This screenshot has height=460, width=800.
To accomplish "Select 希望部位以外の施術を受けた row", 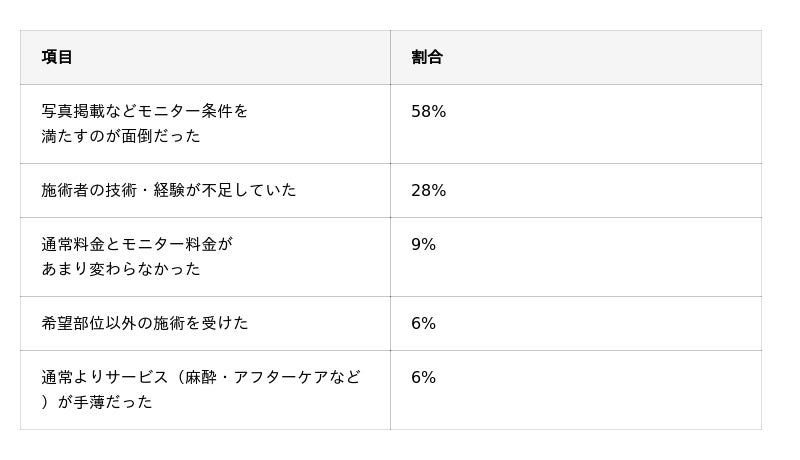I will 145,323.
